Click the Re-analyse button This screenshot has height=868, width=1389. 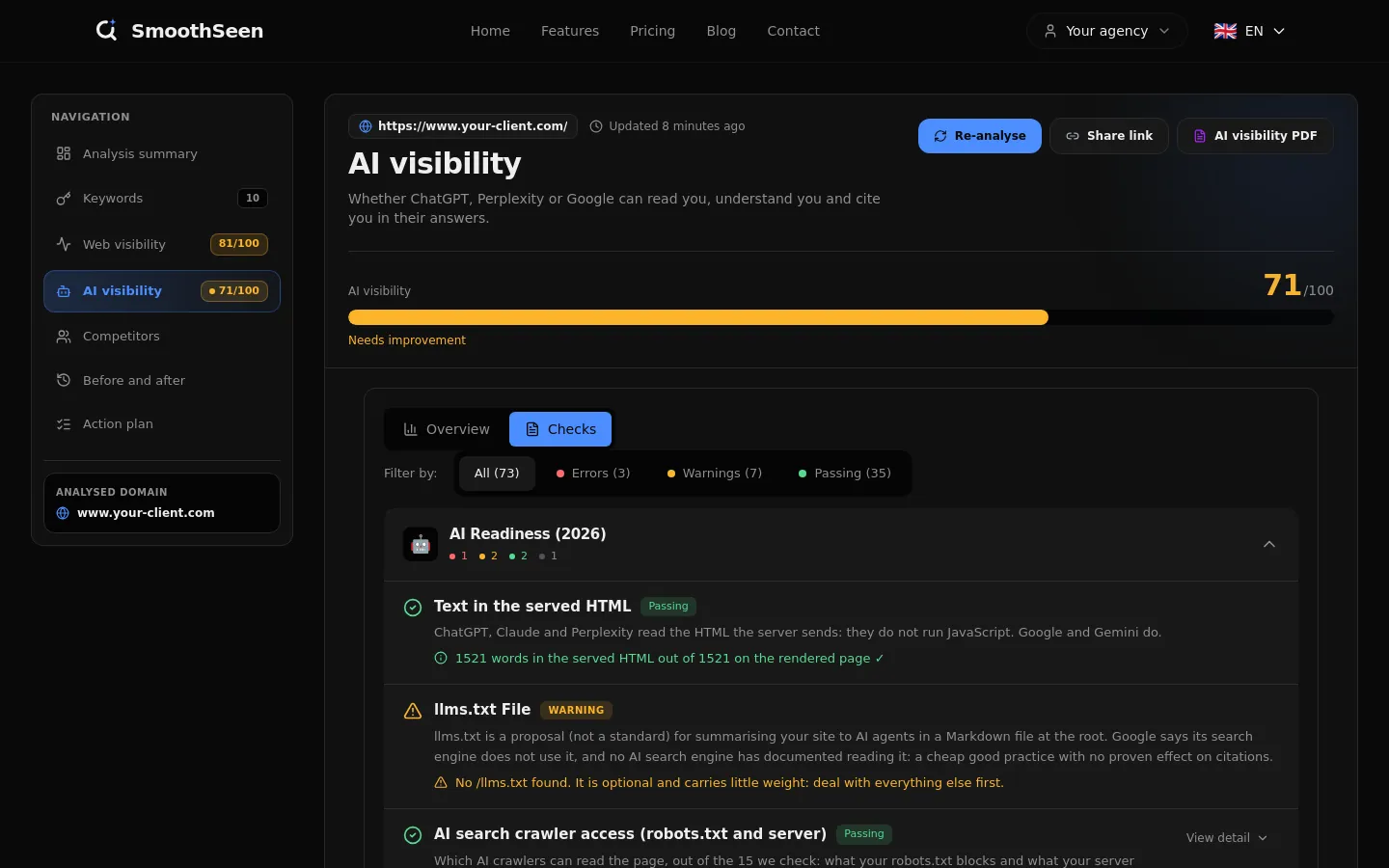pos(980,136)
